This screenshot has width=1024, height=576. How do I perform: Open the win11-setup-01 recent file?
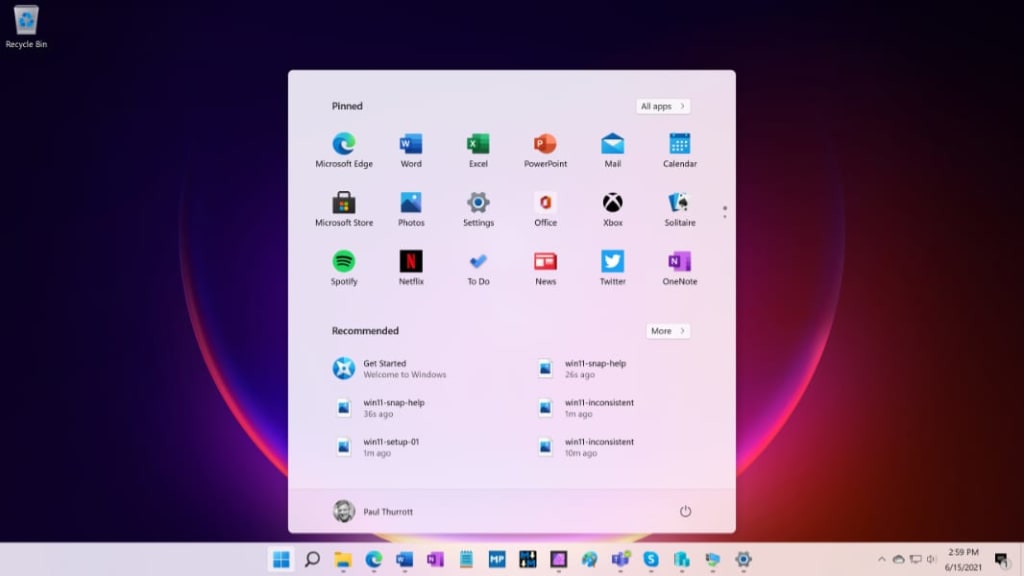coord(377,447)
